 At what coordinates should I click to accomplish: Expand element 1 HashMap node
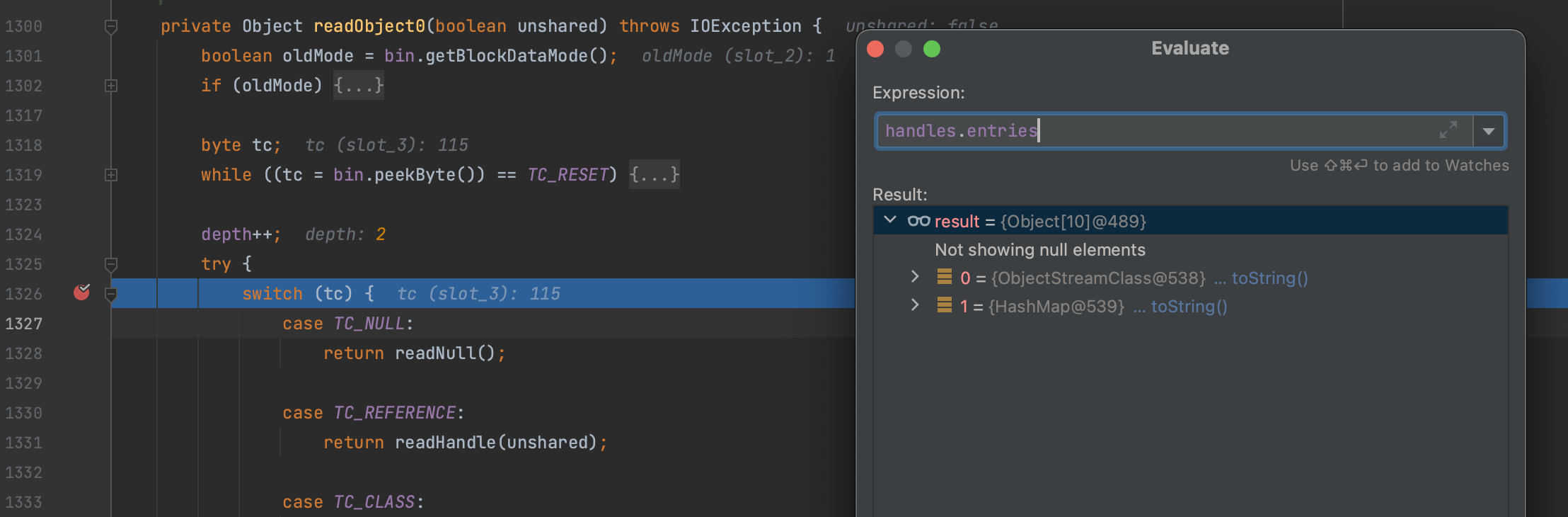click(x=915, y=305)
